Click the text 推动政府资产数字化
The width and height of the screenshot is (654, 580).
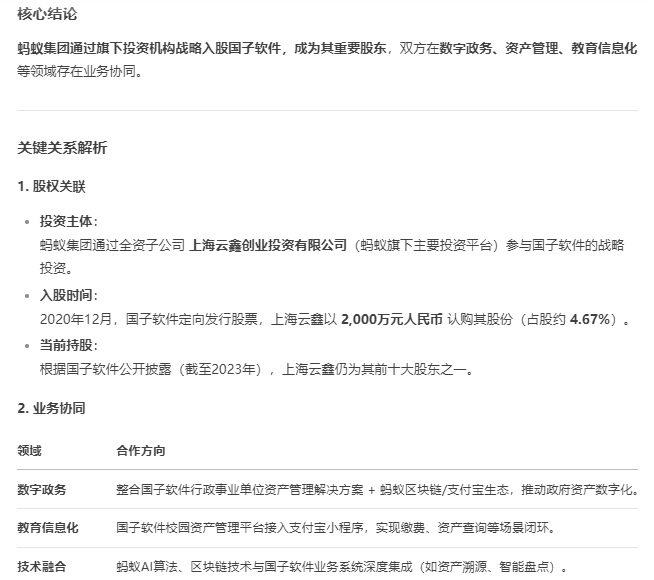(577, 489)
